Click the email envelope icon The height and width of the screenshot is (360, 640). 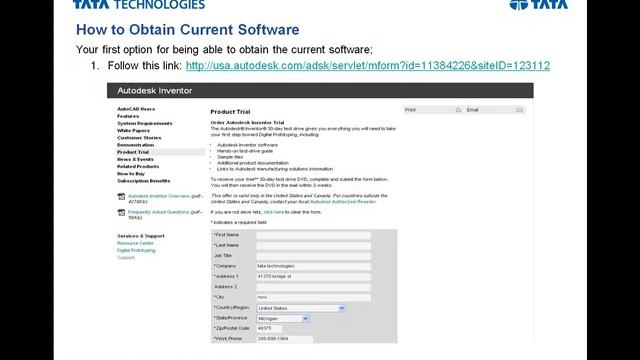coord(519,110)
